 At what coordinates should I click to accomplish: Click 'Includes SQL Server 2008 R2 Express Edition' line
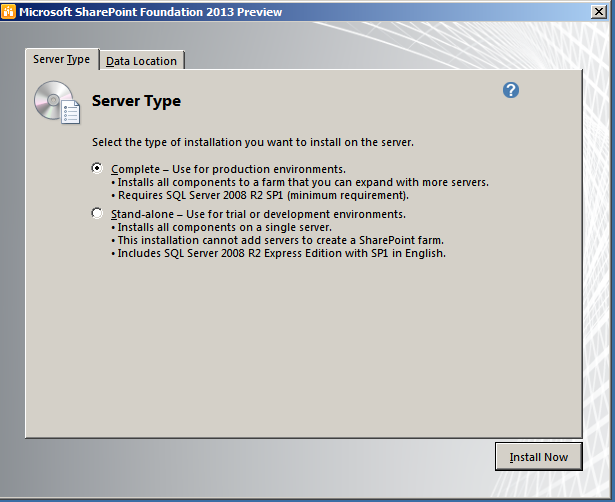pos(278,253)
